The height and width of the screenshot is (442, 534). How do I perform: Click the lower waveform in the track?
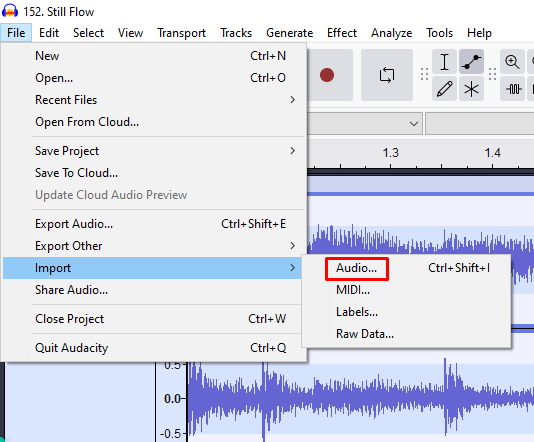point(360,398)
